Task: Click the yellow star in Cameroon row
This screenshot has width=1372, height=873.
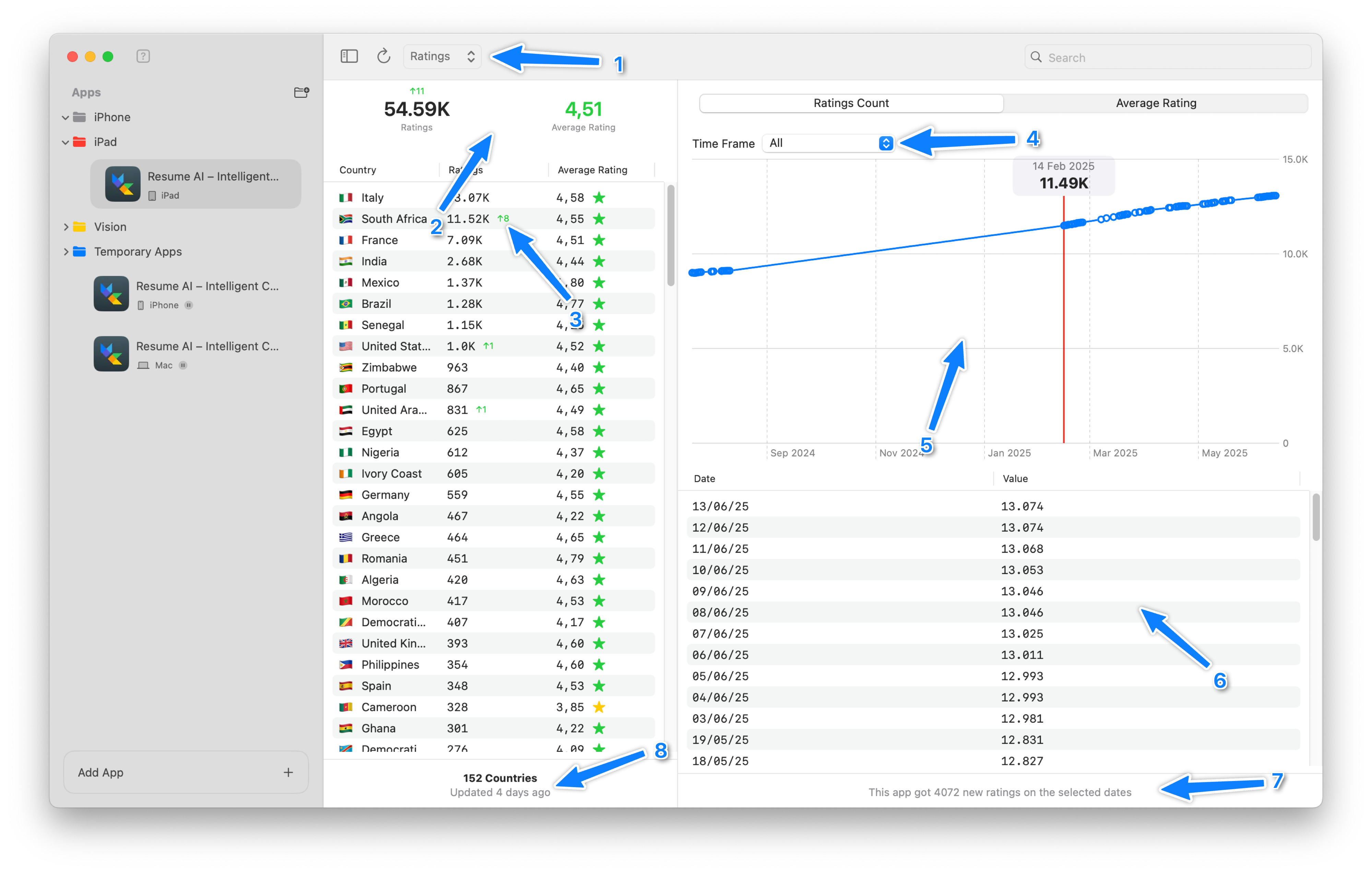Action: coord(599,707)
